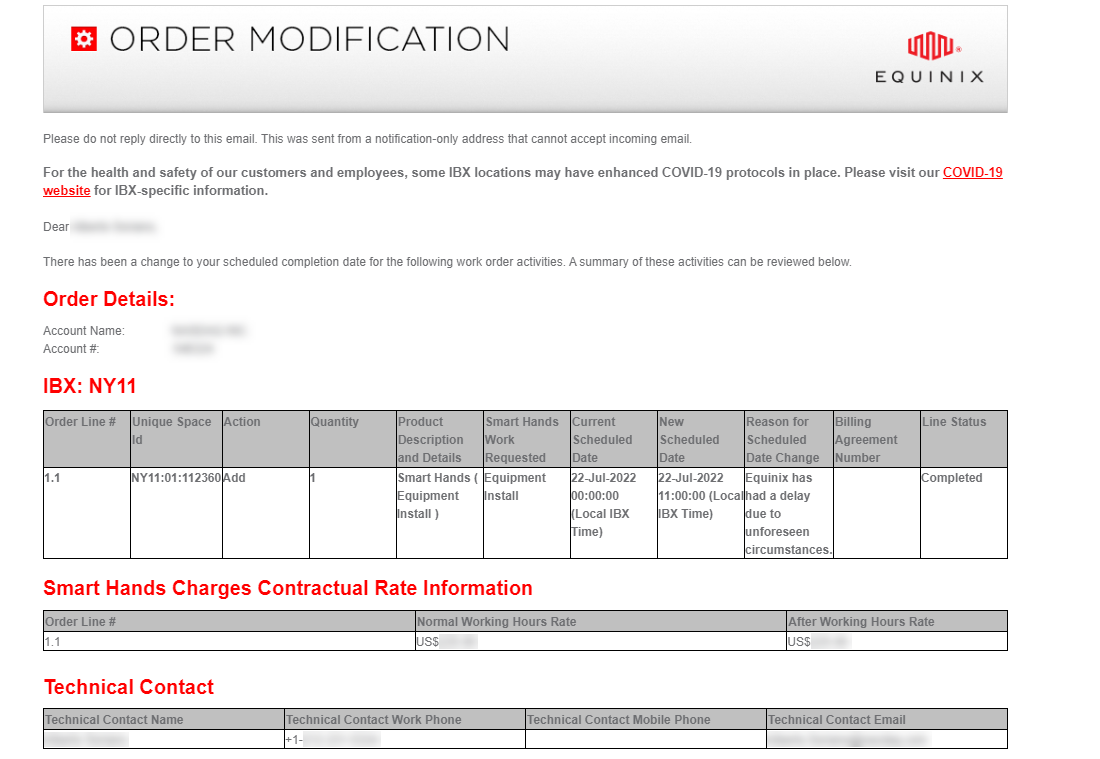Click the Dear greeting line

100,227
